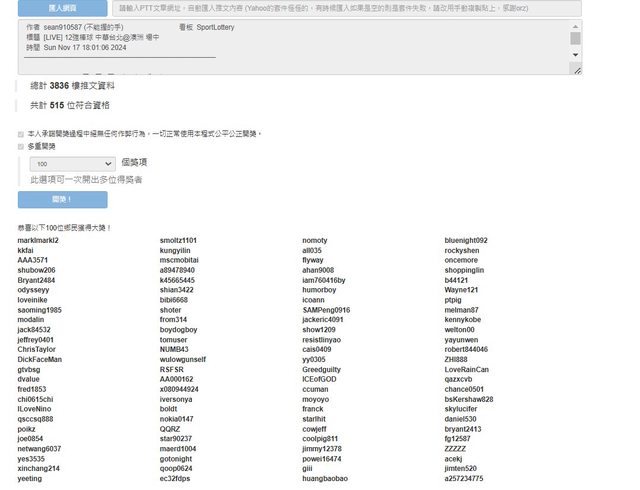640x490 pixels.
Task: Click the resize handle of the article text box
Action: [577, 70]
